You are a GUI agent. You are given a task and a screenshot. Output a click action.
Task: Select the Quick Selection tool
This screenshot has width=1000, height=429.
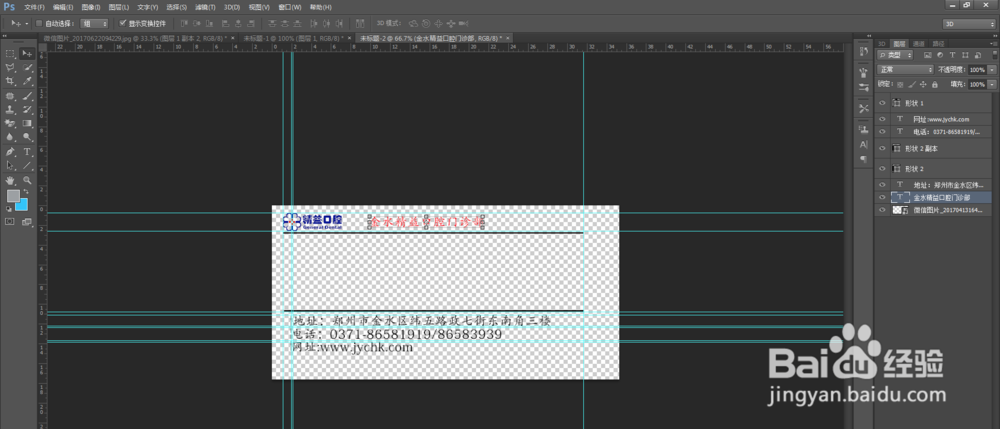27,68
